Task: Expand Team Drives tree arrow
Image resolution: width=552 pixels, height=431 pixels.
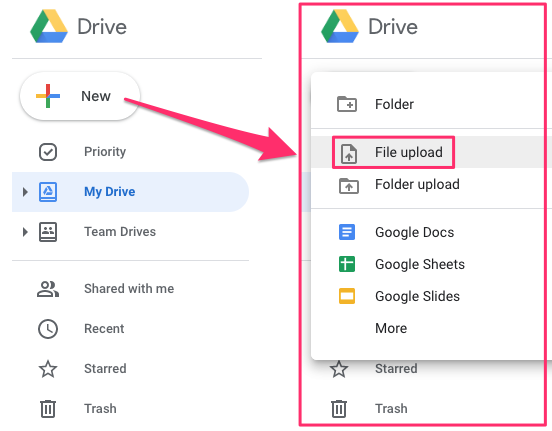Action: 25,232
